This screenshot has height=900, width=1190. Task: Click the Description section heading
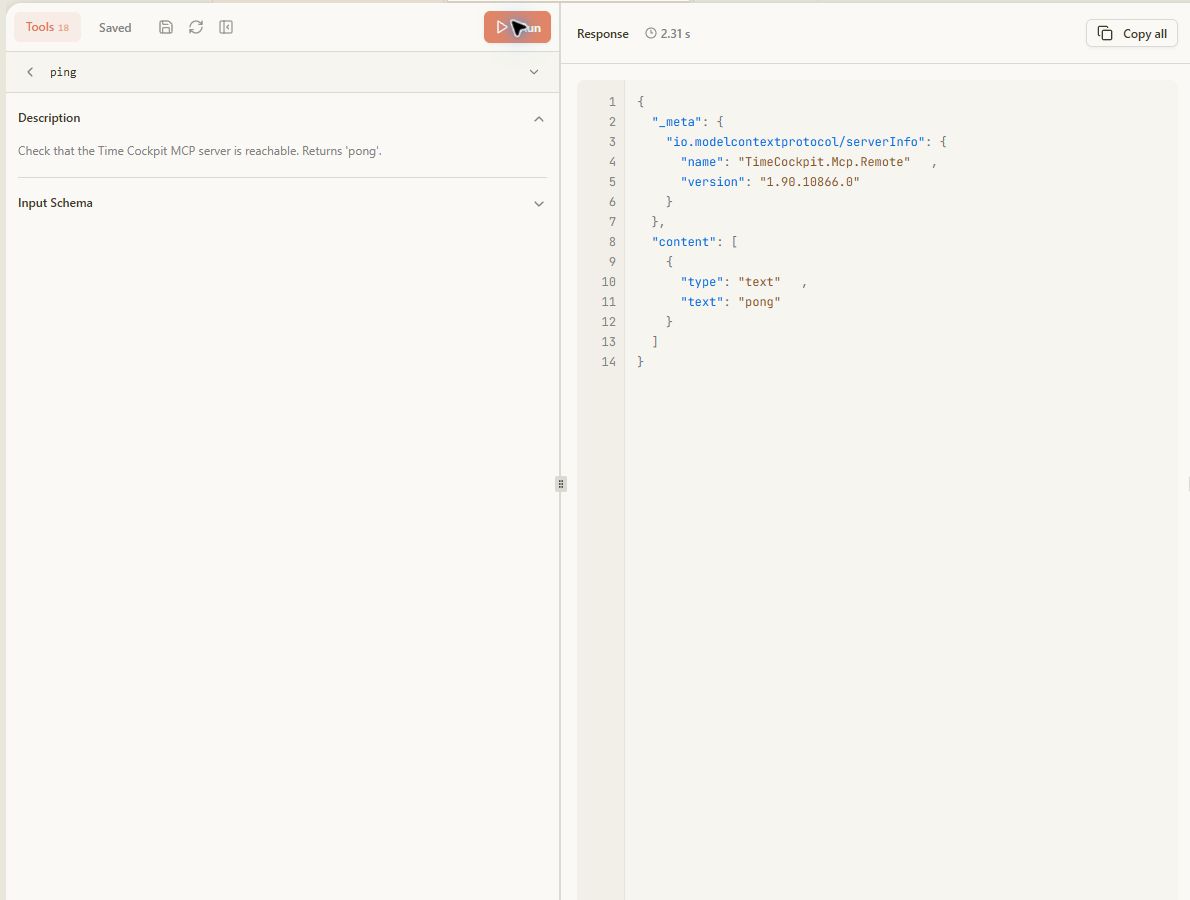[x=49, y=118]
